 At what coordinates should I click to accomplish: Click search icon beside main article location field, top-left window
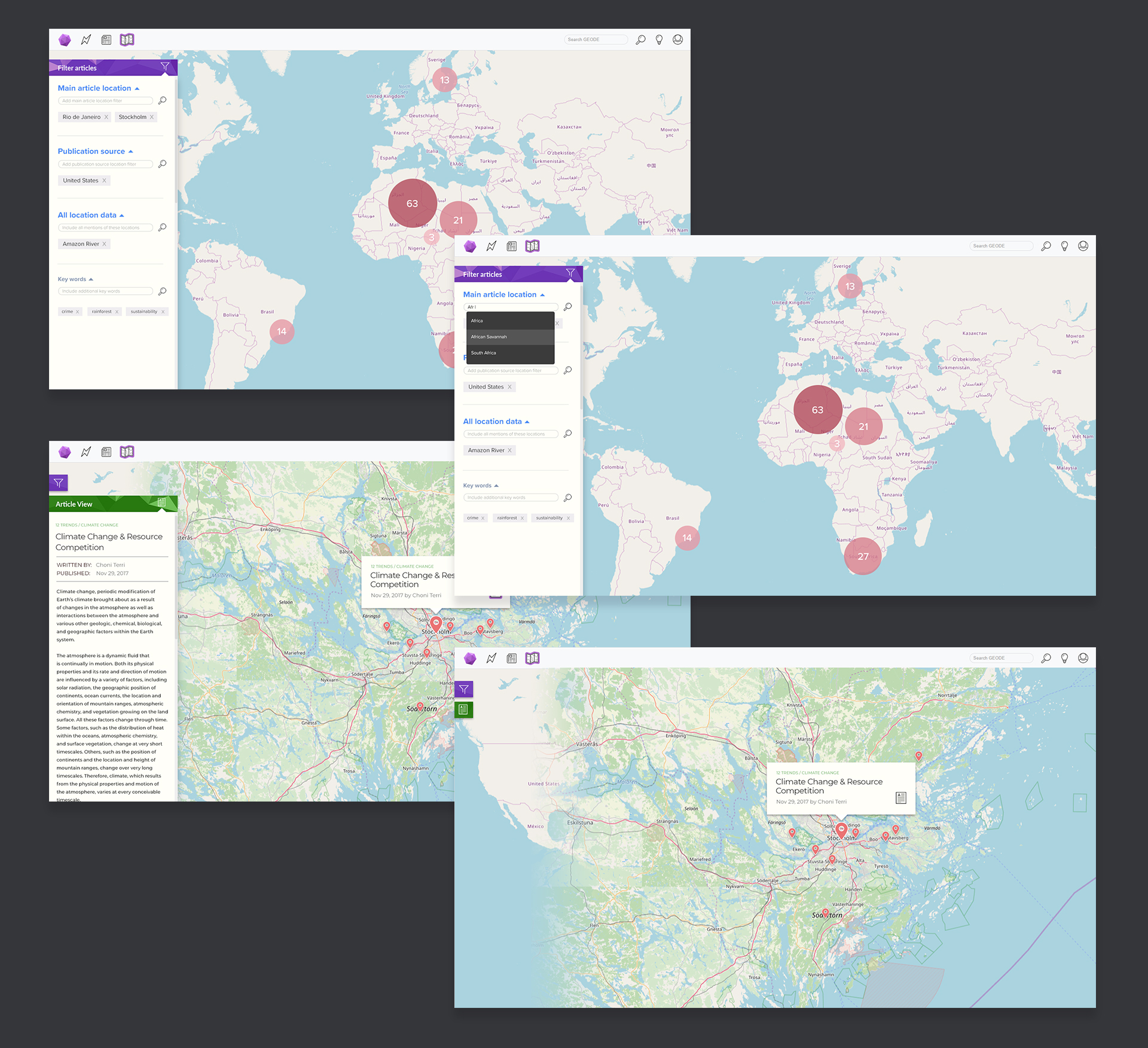pos(162,100)
